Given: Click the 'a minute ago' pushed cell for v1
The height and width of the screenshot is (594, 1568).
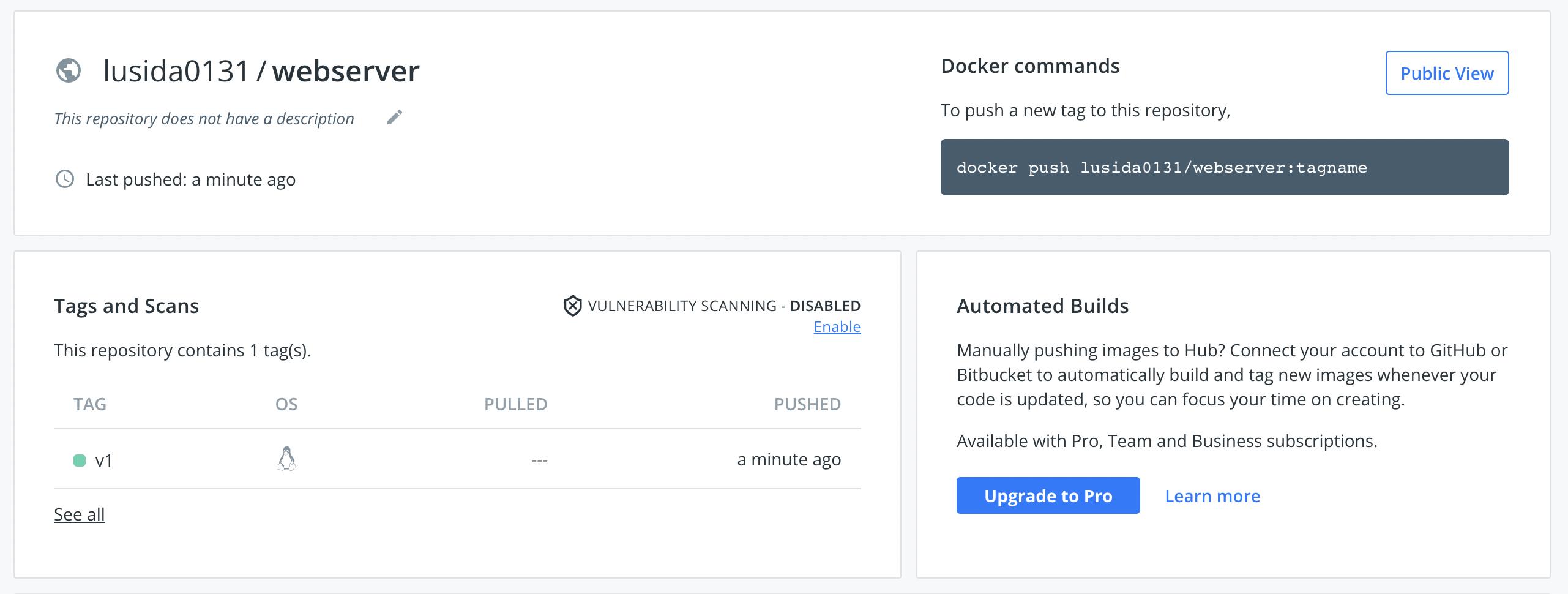Looking at the screenshot, I should tap(789, 459).
